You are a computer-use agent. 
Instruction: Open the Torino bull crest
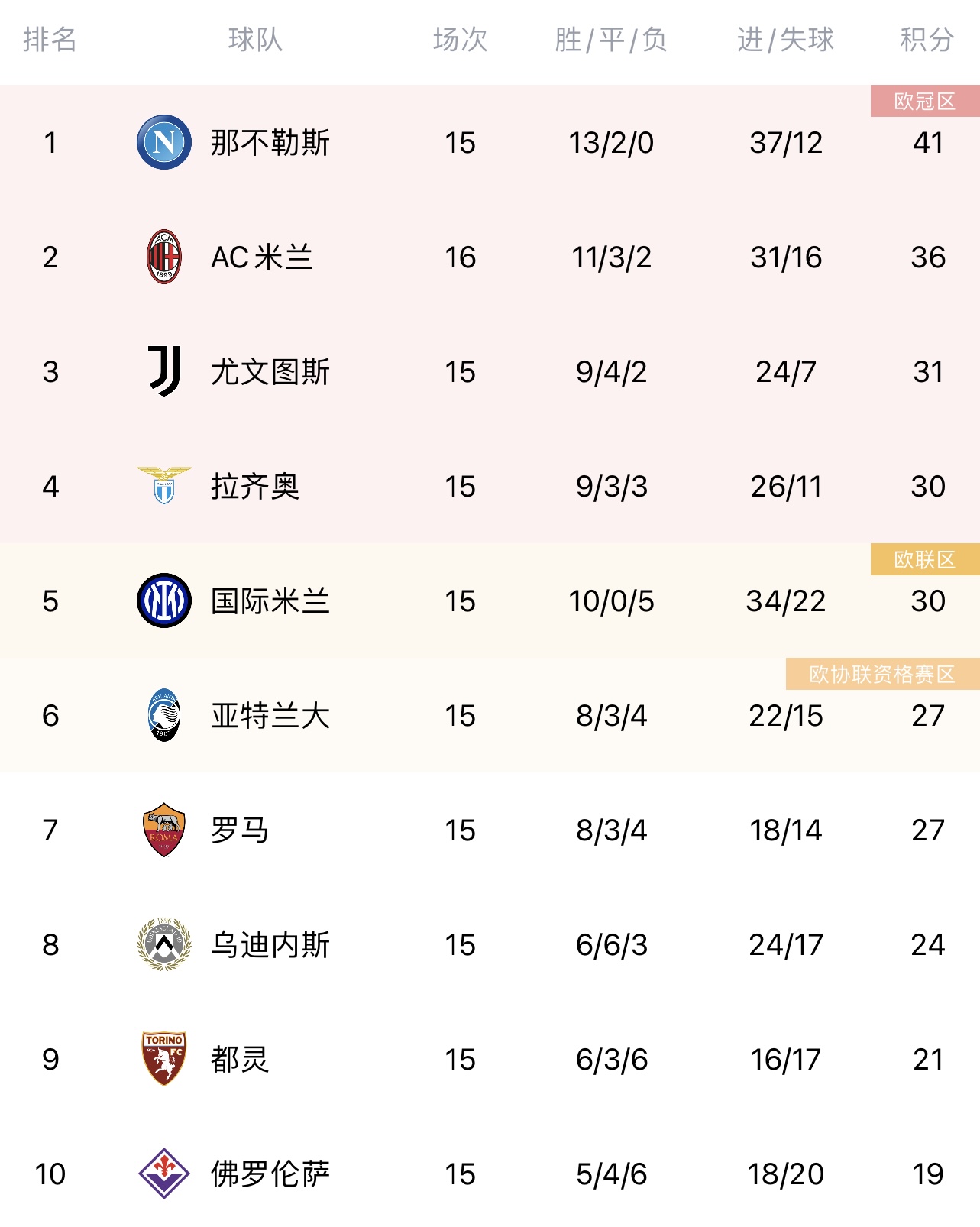click(x=164, y=1059)
